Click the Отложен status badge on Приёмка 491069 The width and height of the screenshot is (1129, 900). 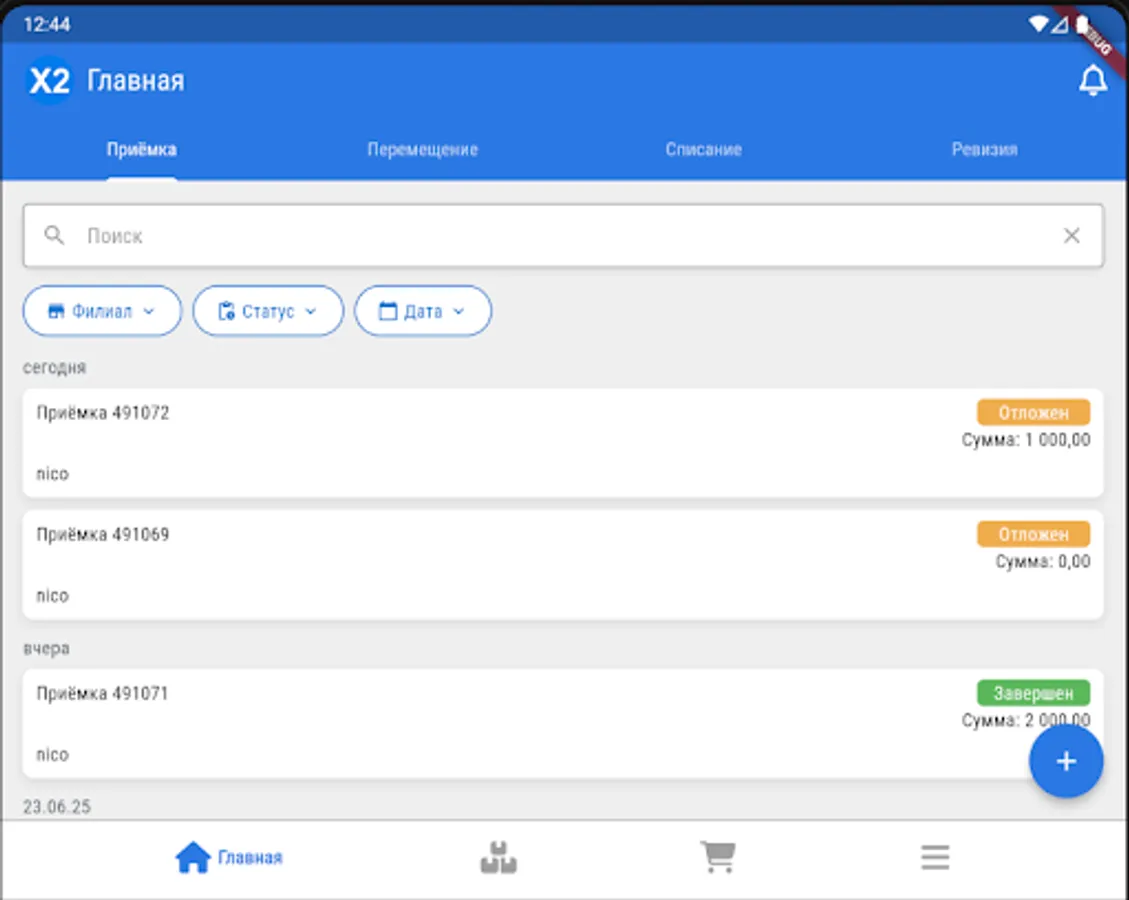coord(1033,534)
